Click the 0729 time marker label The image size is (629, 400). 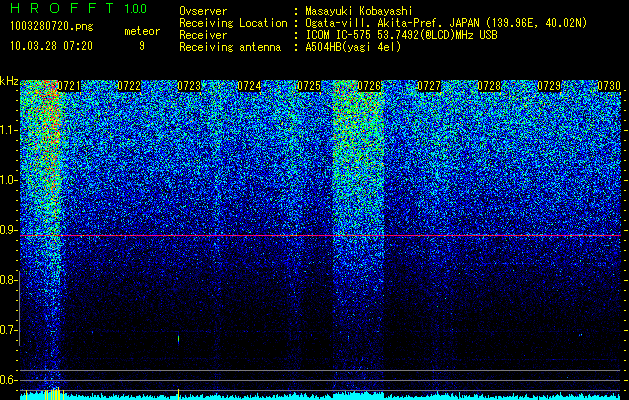549,86
